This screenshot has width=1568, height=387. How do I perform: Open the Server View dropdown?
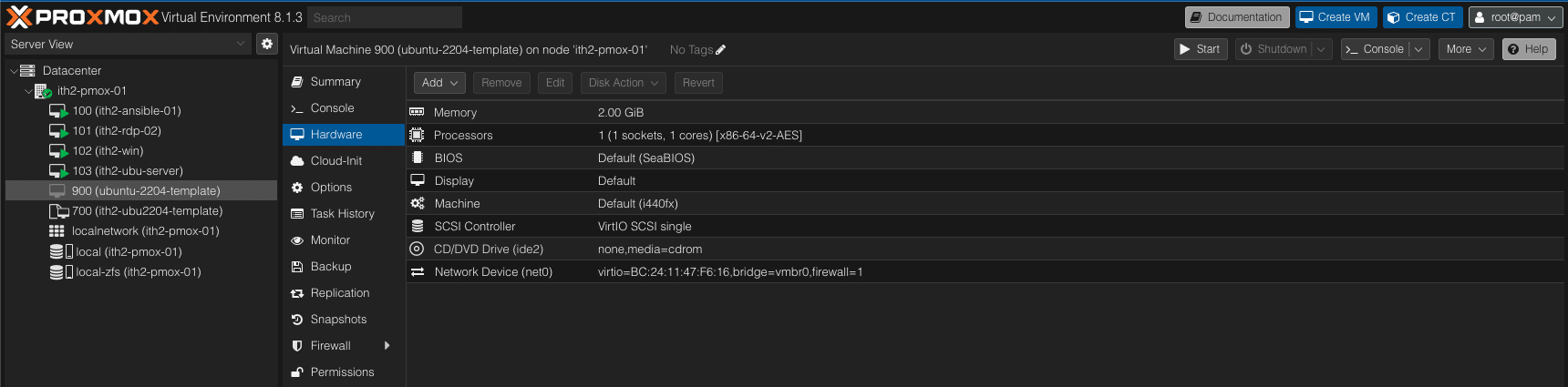[128, 44]
